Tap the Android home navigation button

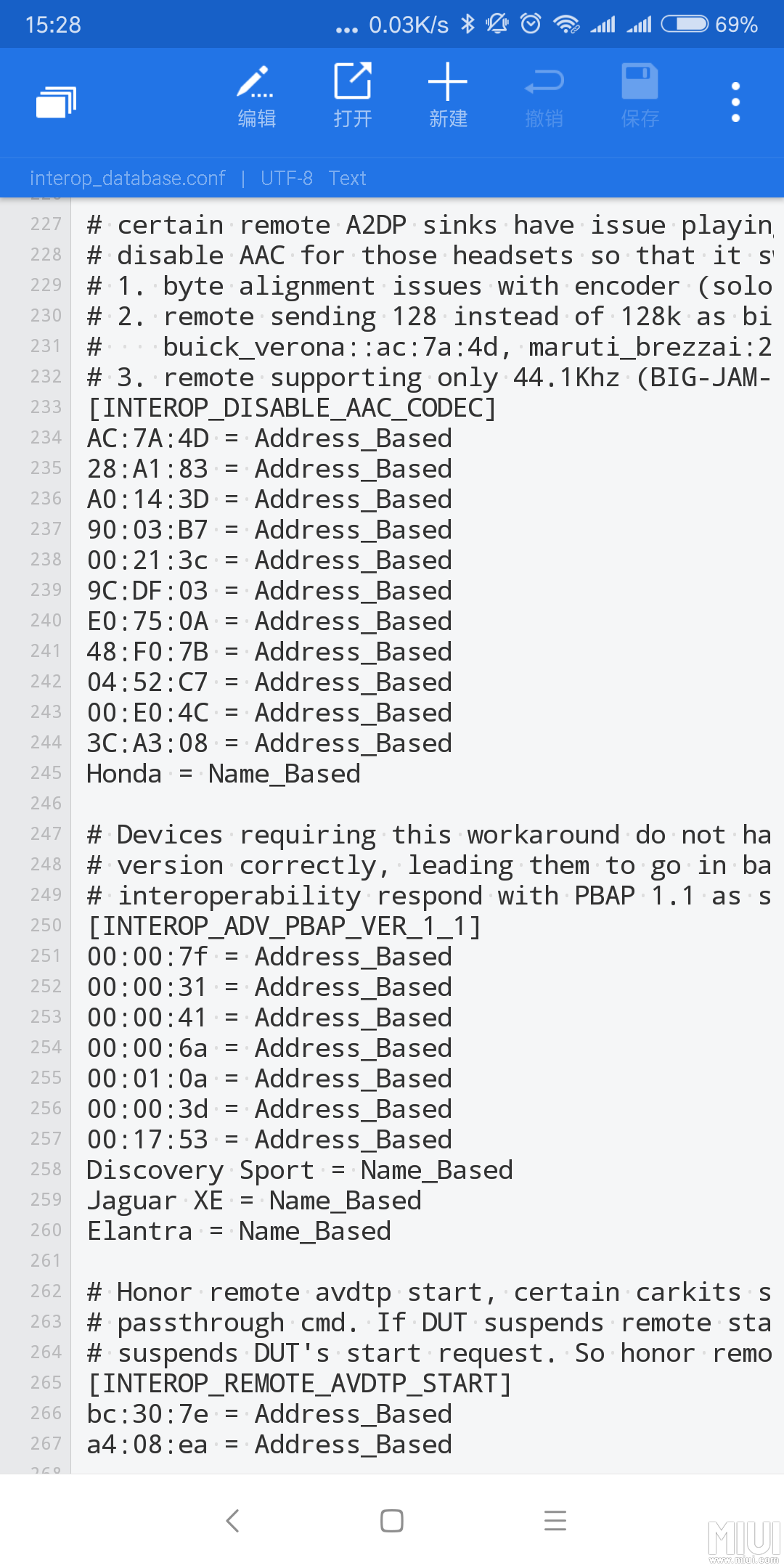[x=392, y=1520]
